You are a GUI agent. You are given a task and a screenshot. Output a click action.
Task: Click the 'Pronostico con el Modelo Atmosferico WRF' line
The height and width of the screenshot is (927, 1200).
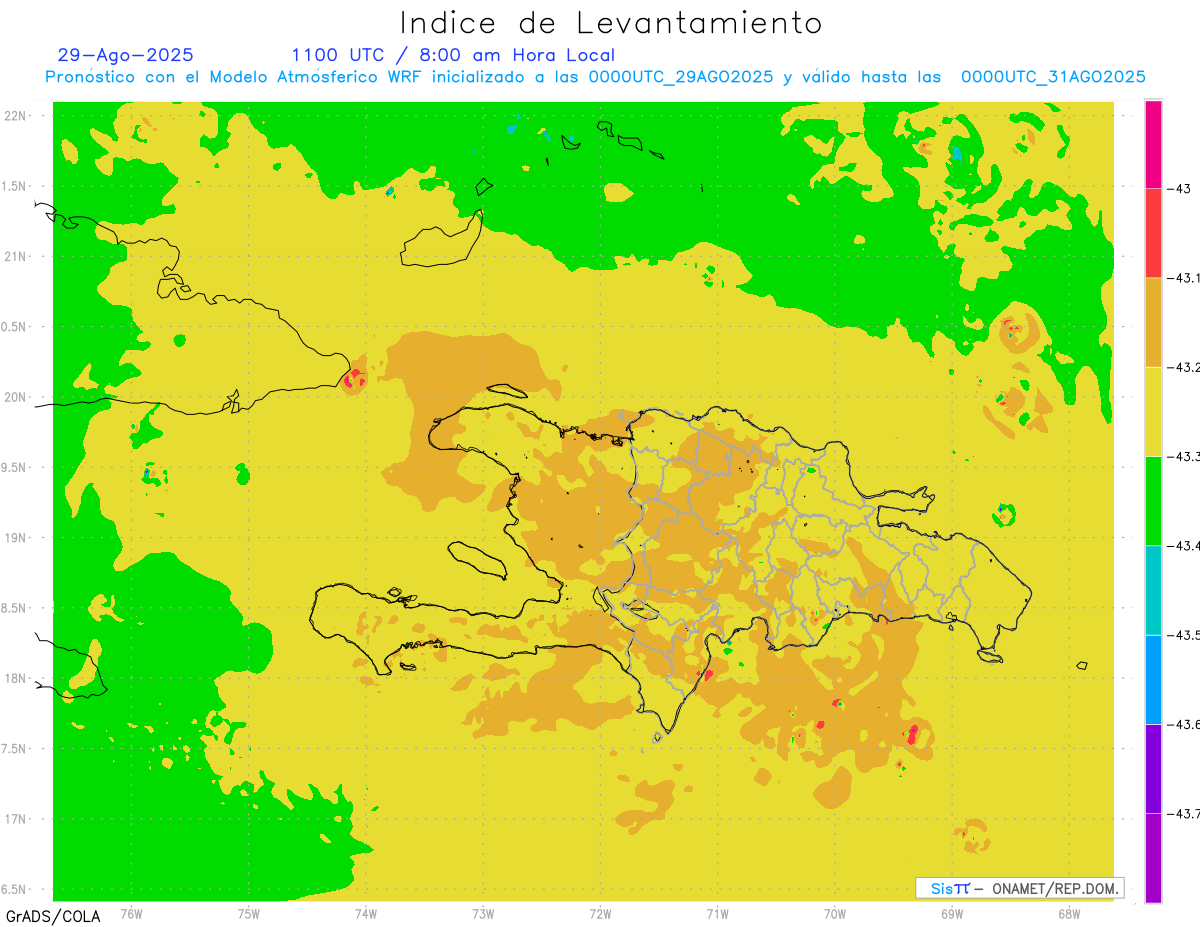(595, 77)
